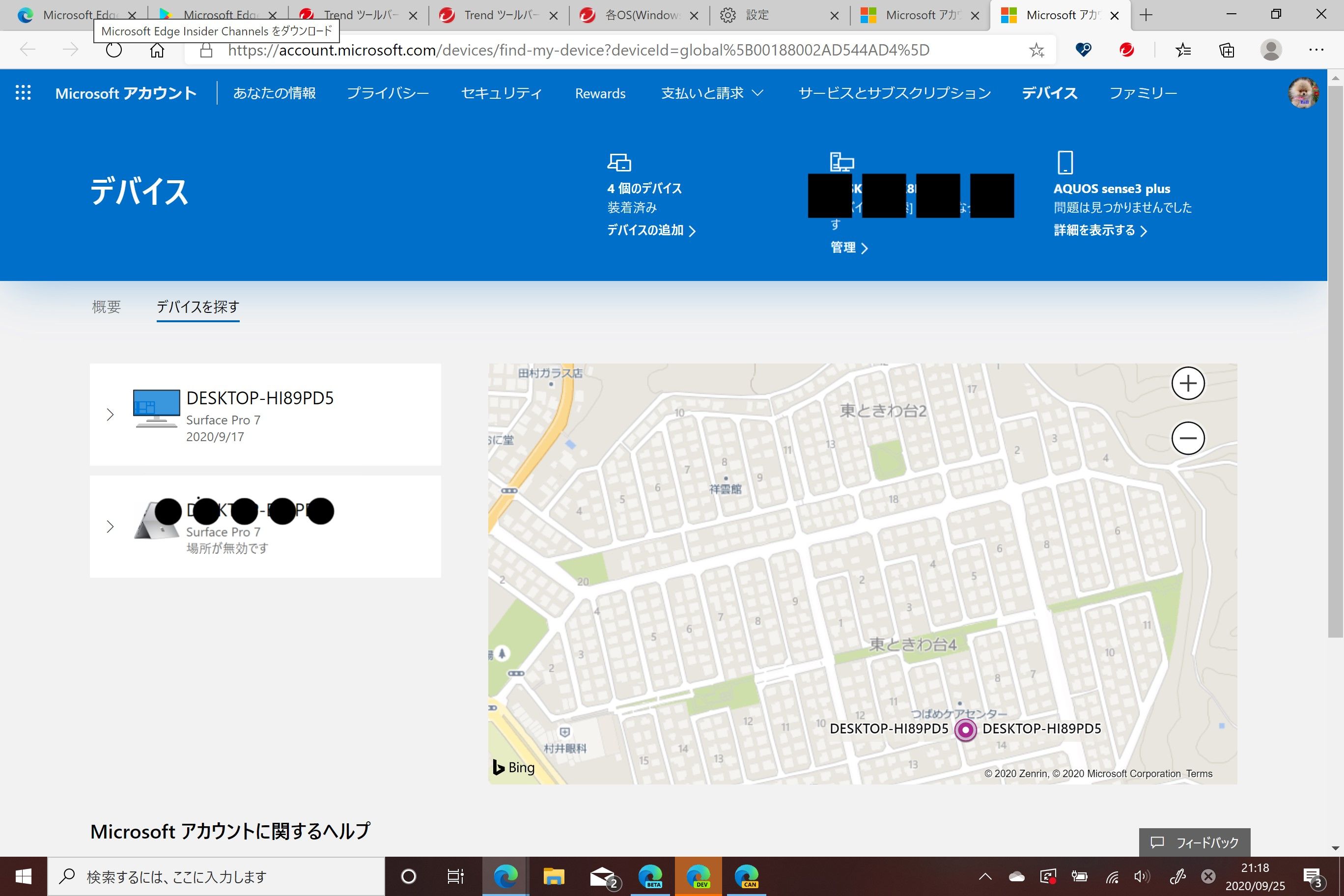Viewport: 1344px width, 896px height.
Task: Open the あなたの情報 menu item
Action: (274, 93)
